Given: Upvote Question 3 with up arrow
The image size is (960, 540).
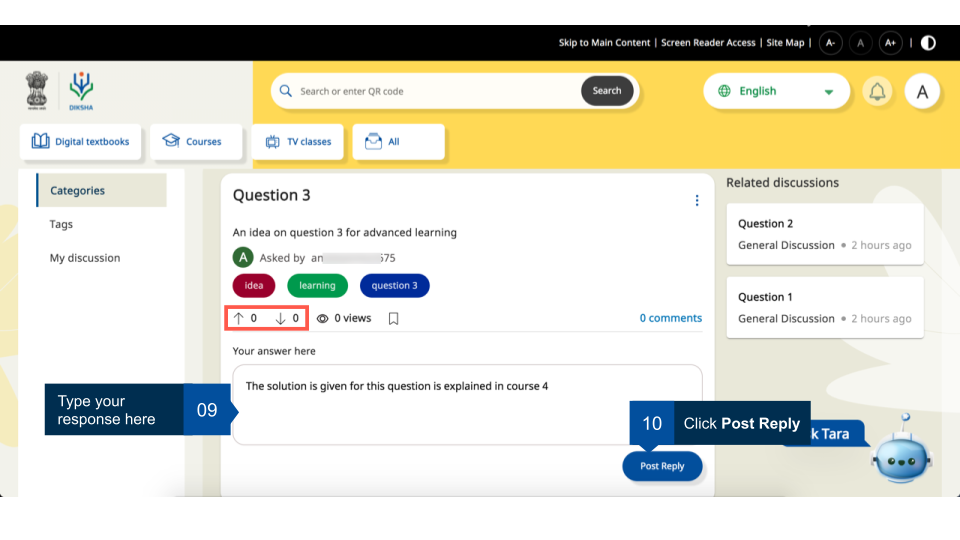Looking at the screenshot, I should (x=239, y=318).
